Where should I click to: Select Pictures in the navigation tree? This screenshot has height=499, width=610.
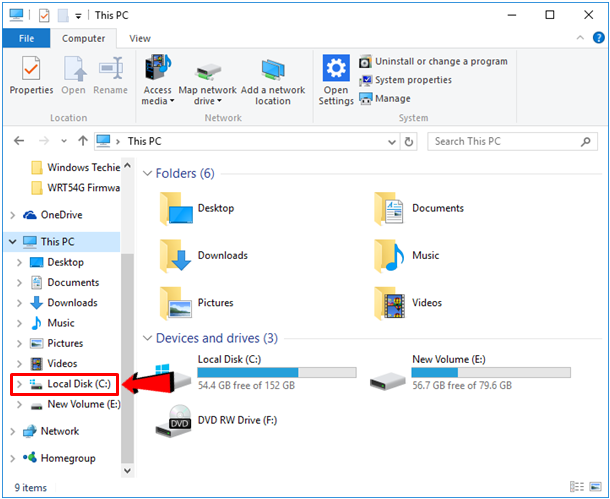[x=56, y=343]
